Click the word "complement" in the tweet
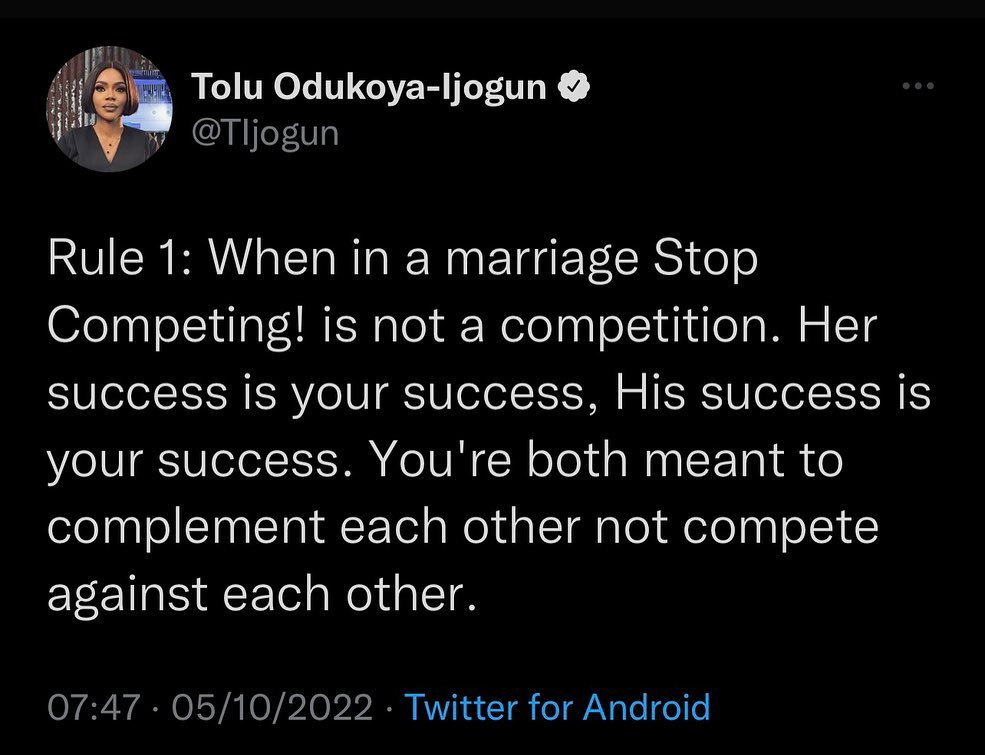Viewport: 985px width, 755px height. pos(183,527)
